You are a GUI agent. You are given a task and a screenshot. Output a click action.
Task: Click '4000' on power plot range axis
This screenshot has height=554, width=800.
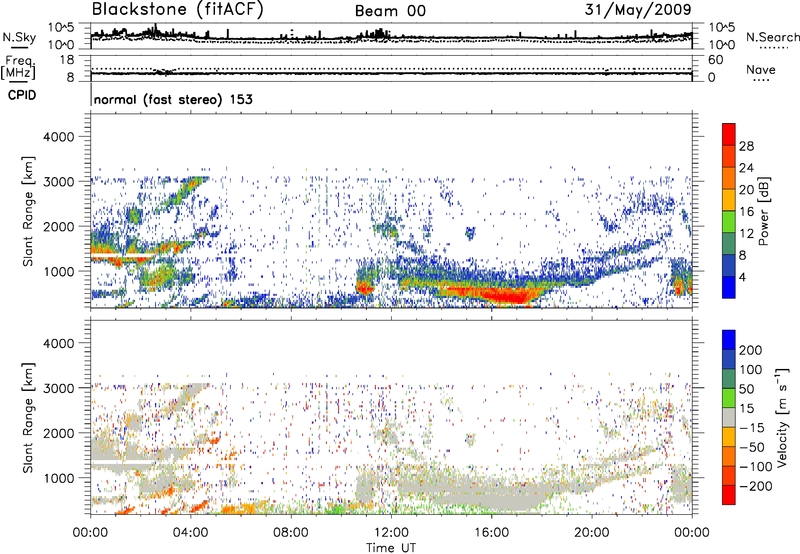(59, 137)
